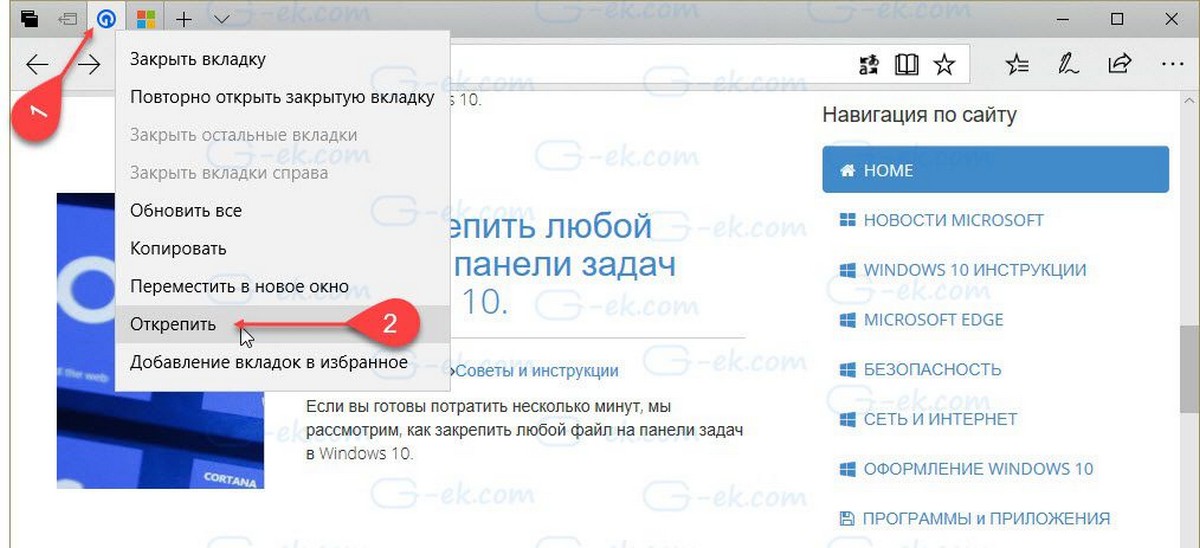This screenshot has height=548, width=1200.
Task: Open the settings and more ellipsis
Action: point(1171,65)
